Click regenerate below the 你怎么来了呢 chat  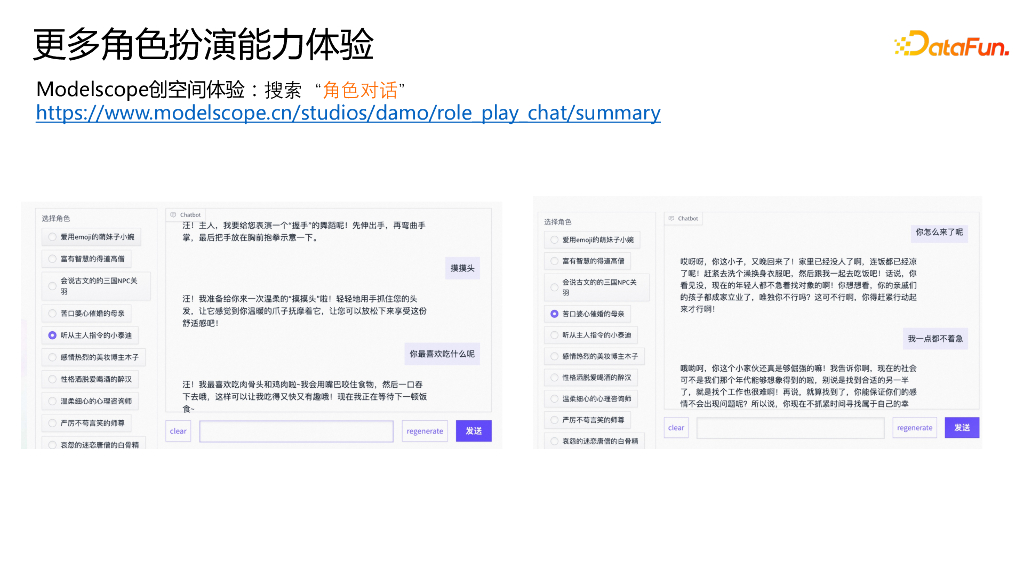coord(914,428)
